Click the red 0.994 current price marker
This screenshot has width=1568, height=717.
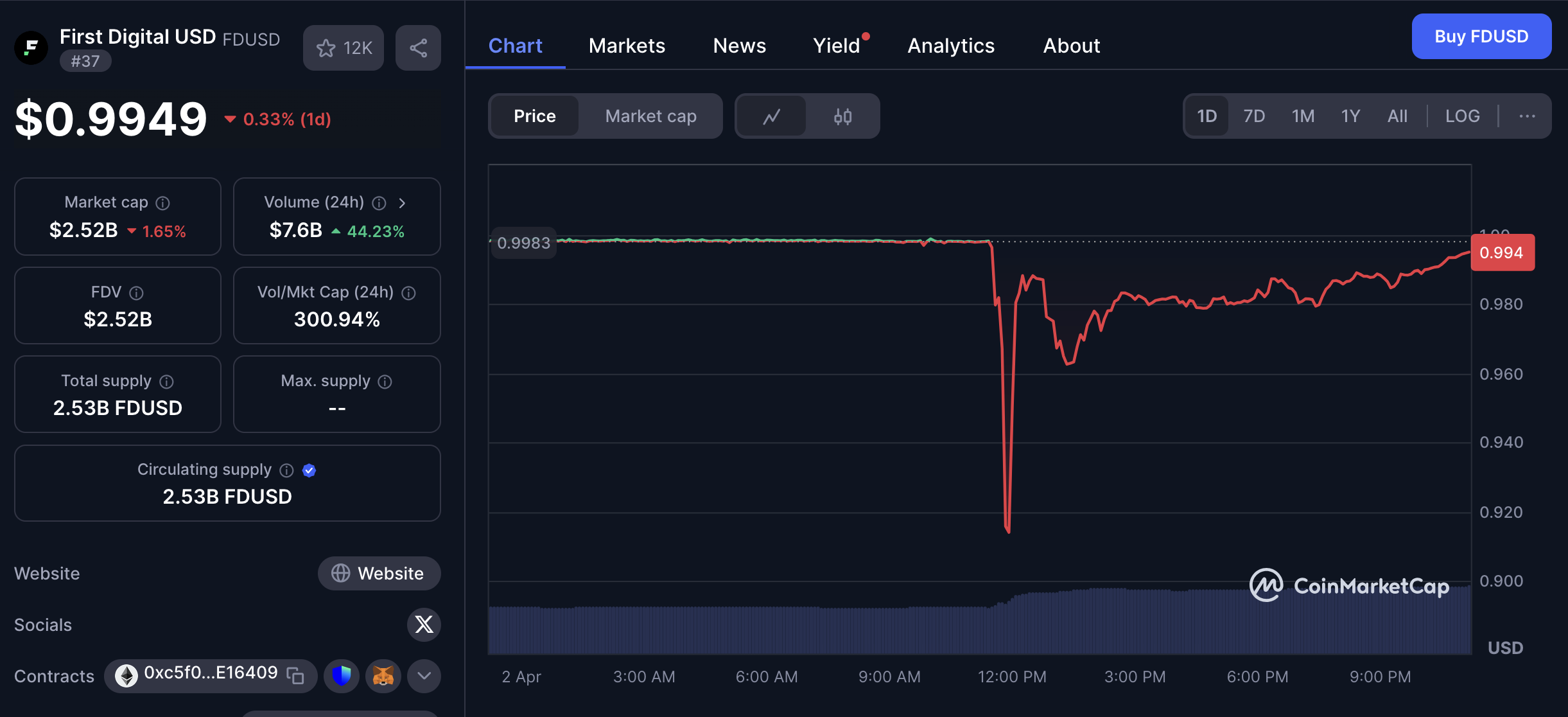[x=1502, y=252]
